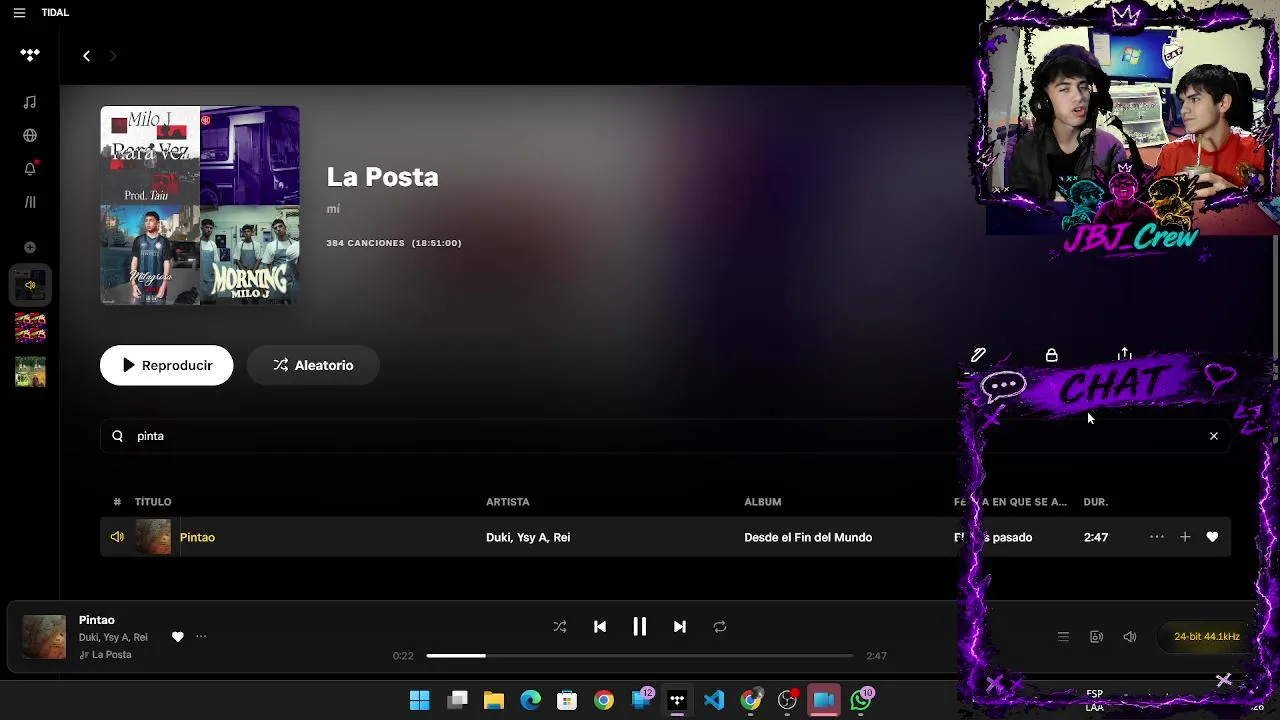Navigate back with the left arrow
The image size is (1280, 720).
pyautogui.click(x=86, y=56)
